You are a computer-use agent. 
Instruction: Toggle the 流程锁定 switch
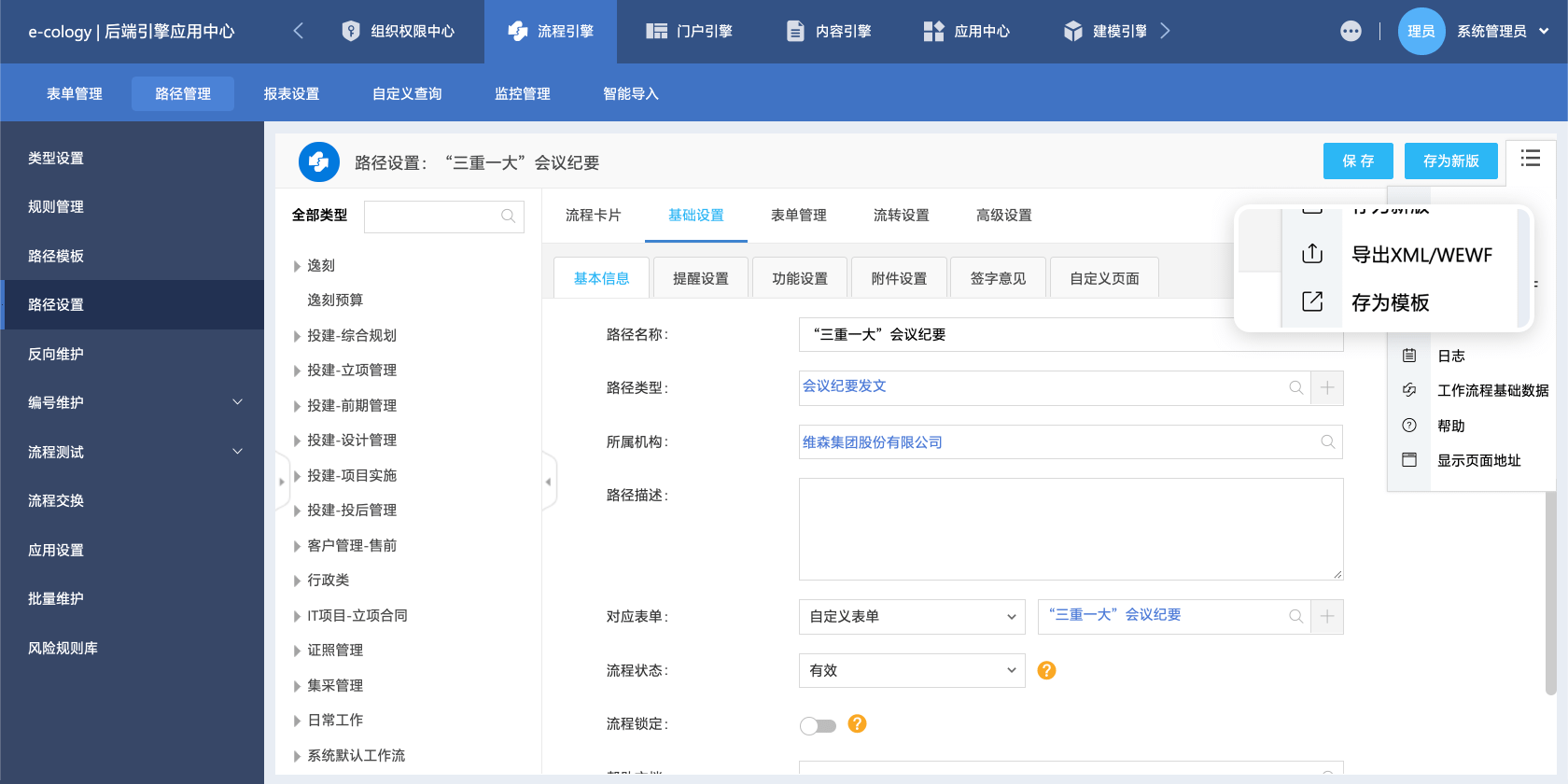pyautogui.click(x=819, y=726)
